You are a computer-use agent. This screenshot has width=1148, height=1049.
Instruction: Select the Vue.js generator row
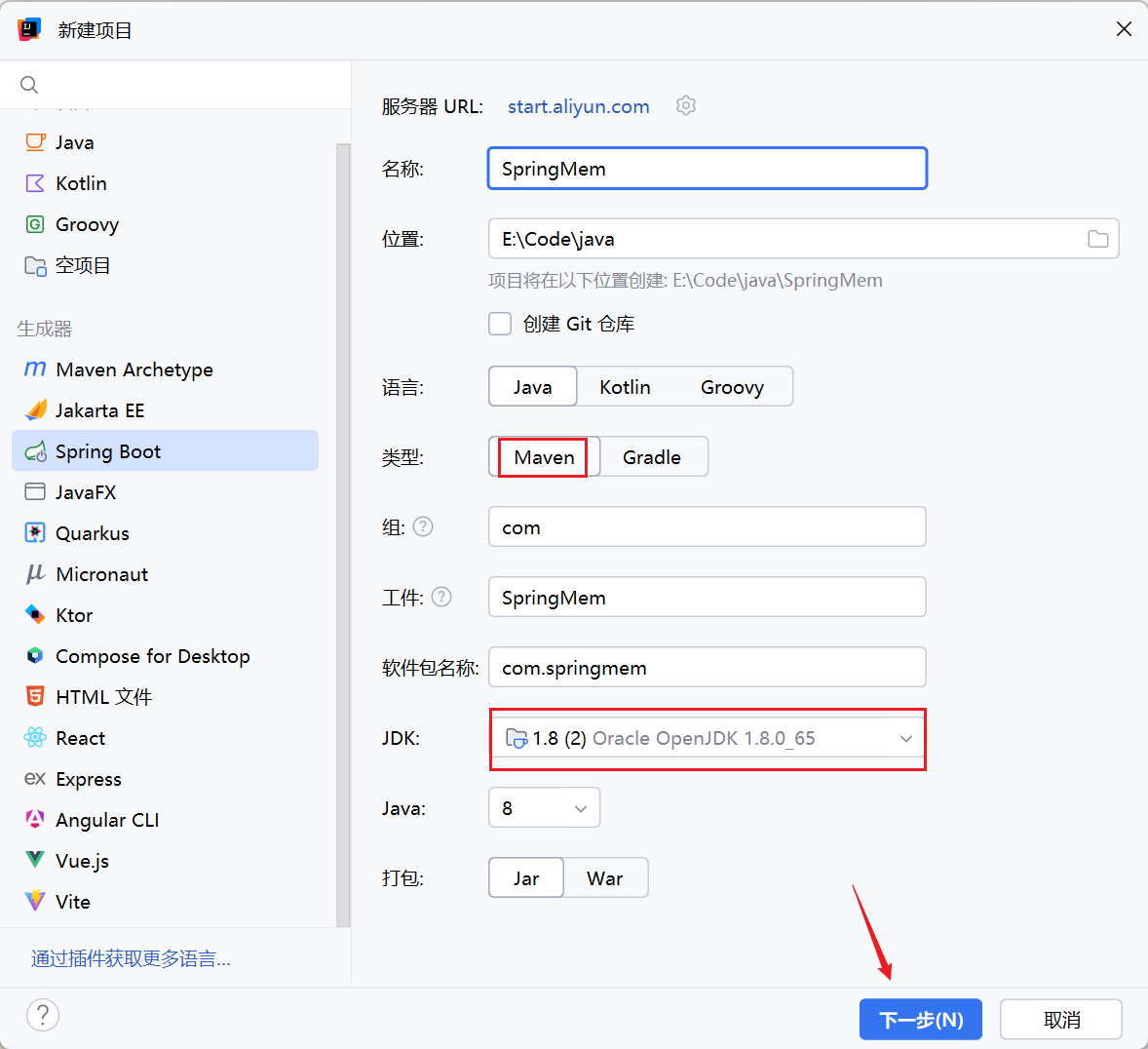[166, 861]
